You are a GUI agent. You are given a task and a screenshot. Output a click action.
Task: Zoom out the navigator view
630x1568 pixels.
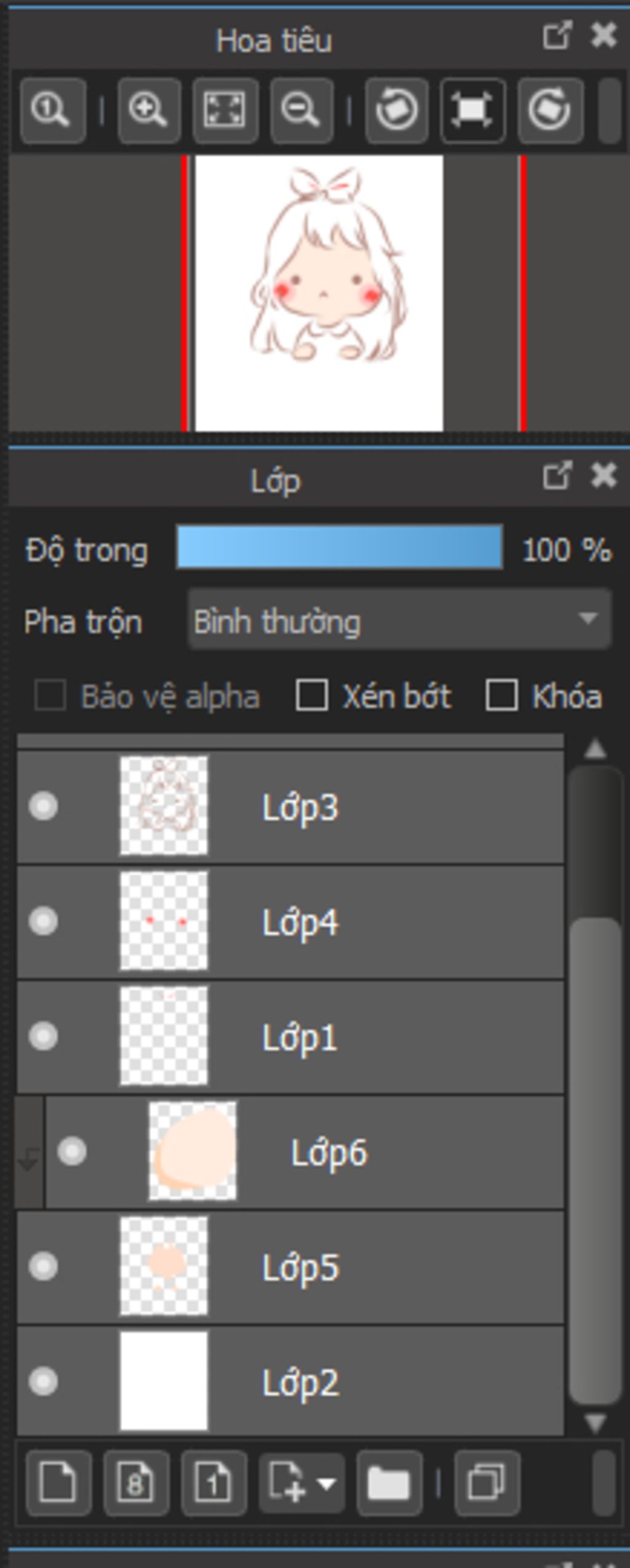pos(301,111)
